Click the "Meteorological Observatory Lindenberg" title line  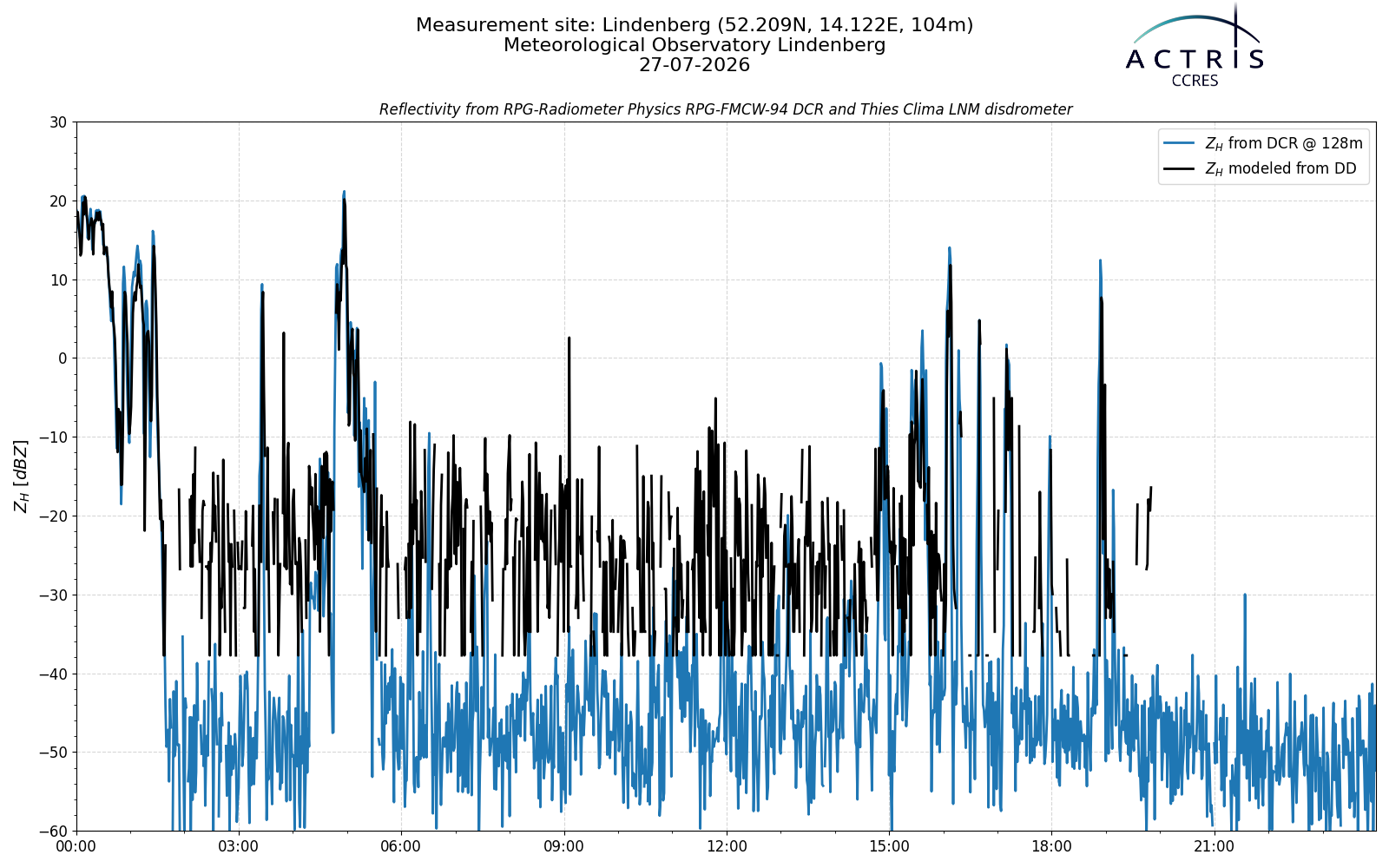[x=694, y=45]
